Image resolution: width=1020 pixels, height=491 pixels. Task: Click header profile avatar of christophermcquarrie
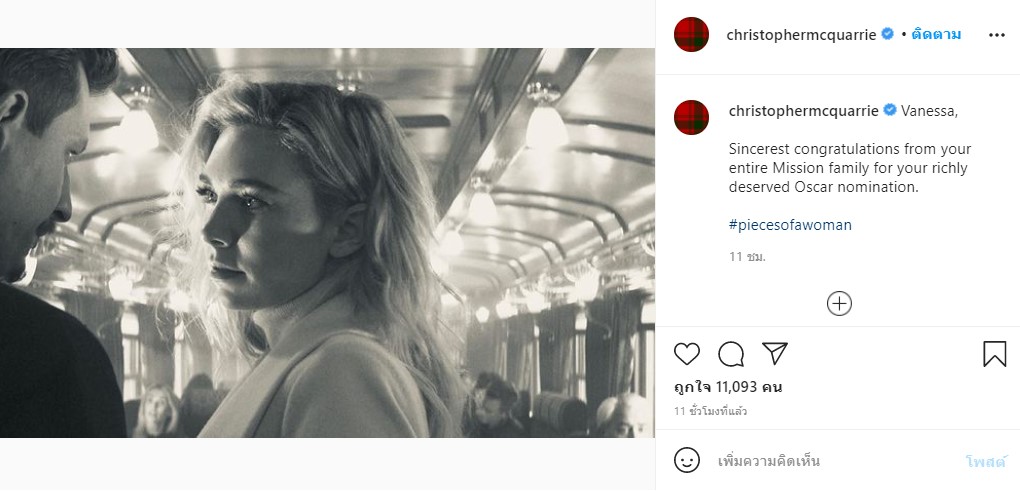(x=692, y=35)
